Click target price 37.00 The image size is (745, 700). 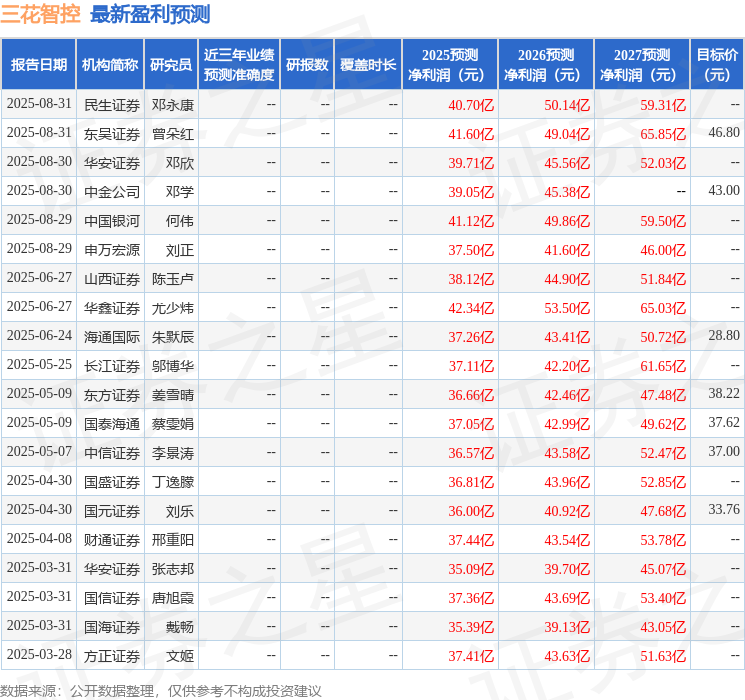(x=724, y=451)
